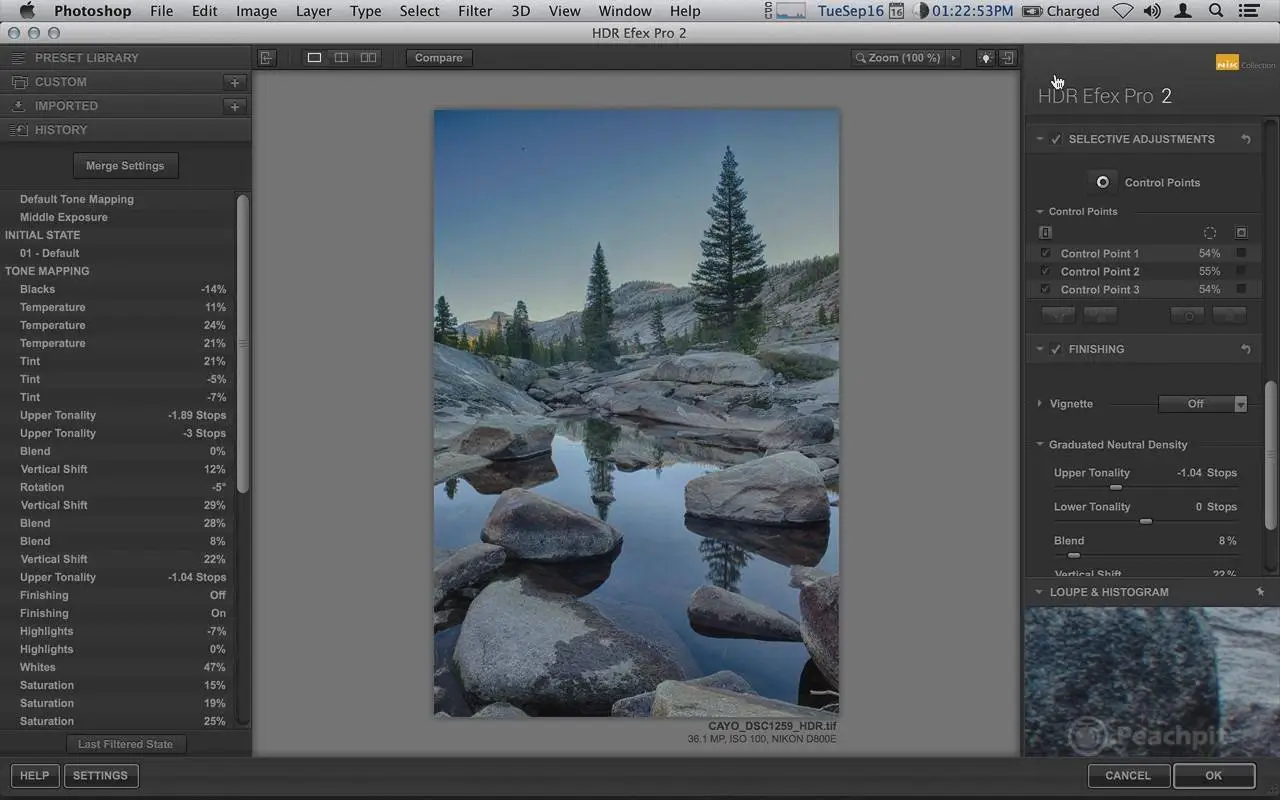
Task: Click the Control Points add button
Action: coord(1102,182)
